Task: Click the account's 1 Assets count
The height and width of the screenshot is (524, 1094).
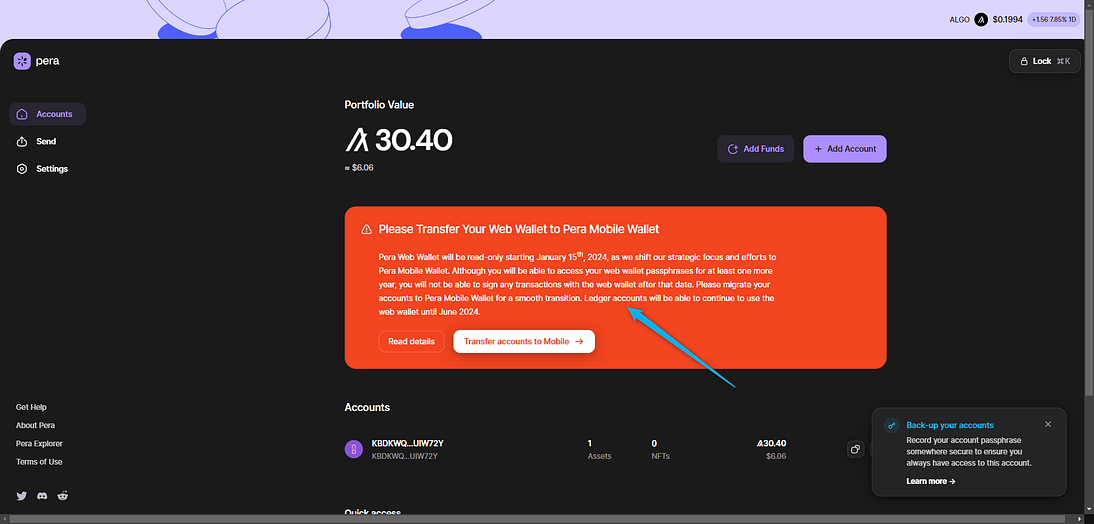Action: (x=599, y=449)
